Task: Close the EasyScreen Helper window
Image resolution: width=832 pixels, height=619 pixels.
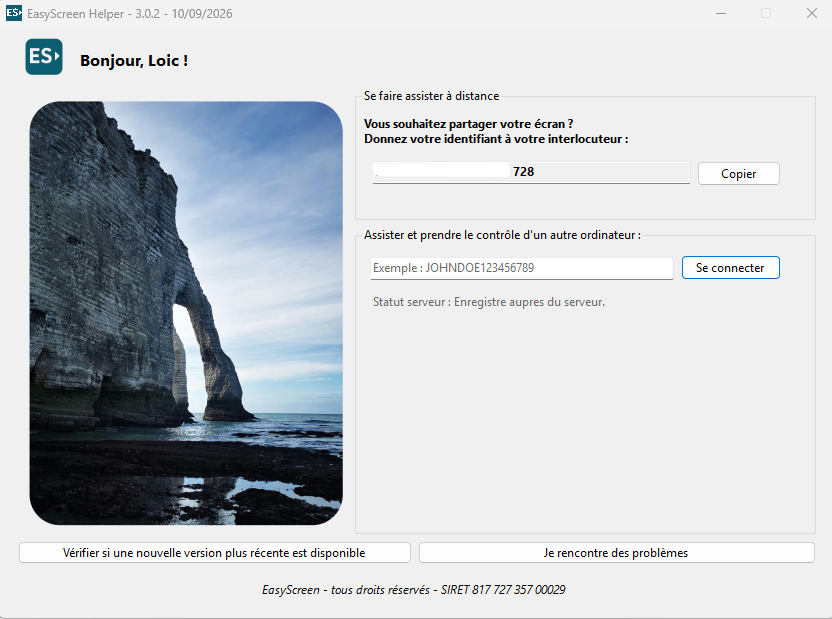Action: [x=812, y=13]
